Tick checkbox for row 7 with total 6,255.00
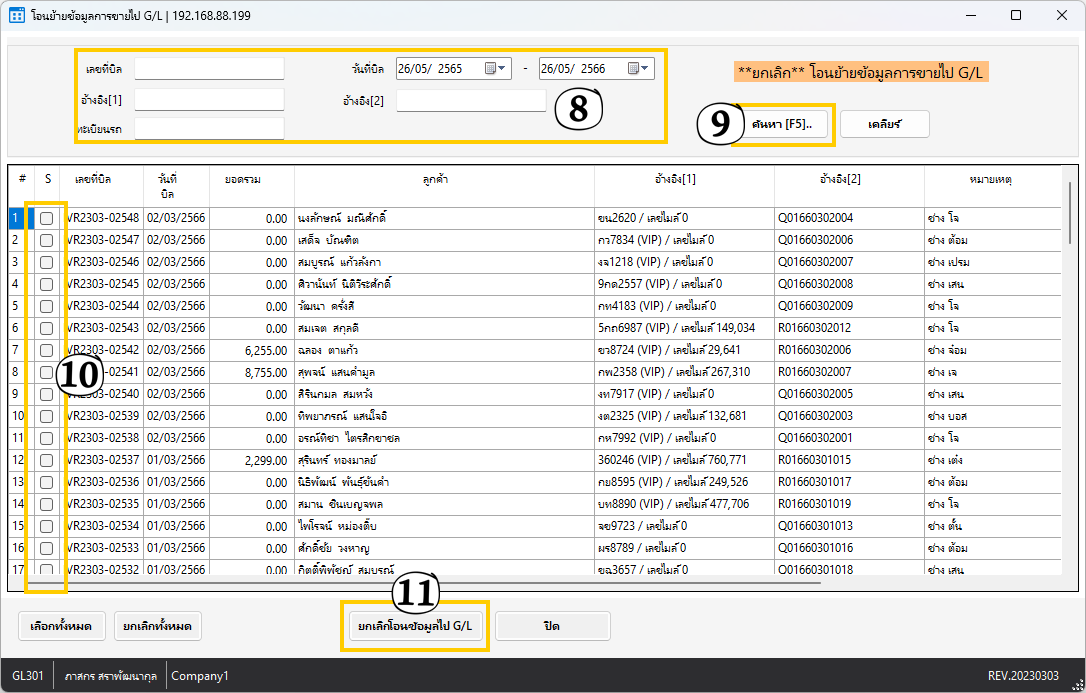 point(47,350)
